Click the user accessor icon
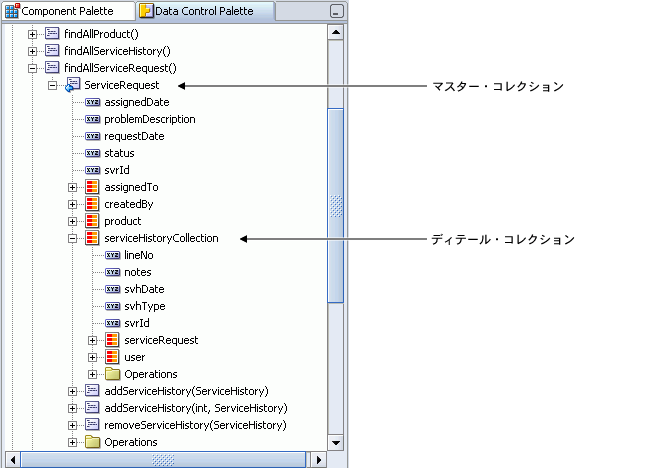This screenshot has width=648, height=468. click(112, 357)
